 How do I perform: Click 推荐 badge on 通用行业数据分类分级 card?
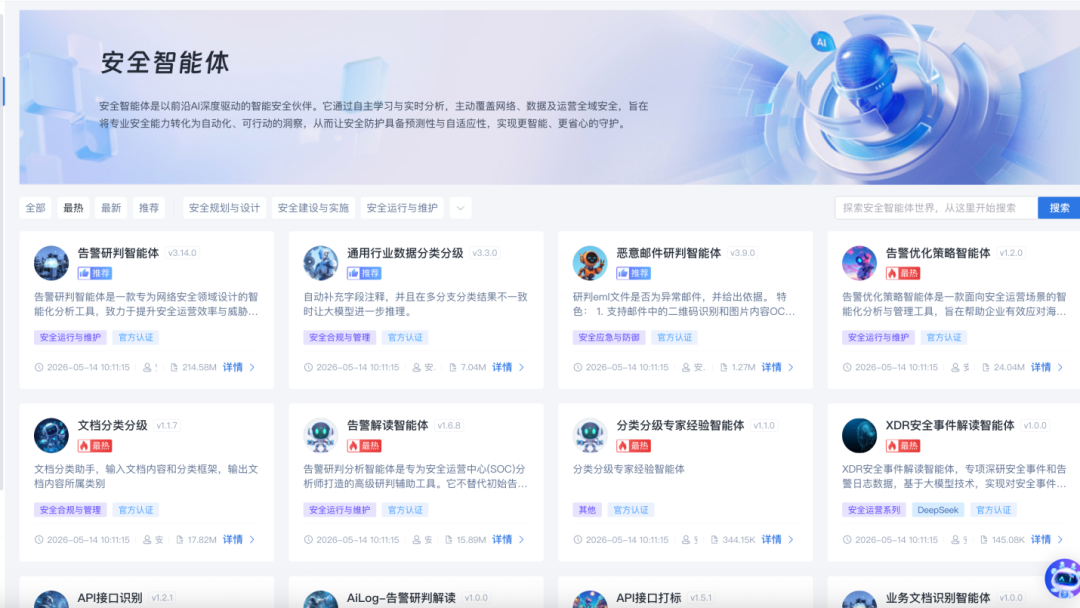(x=364, y=273)
